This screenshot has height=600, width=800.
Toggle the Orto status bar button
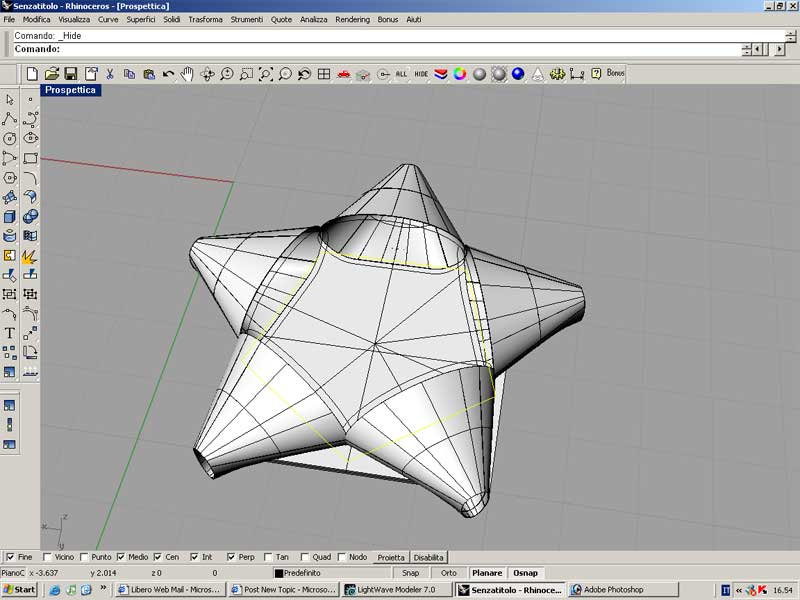[449, 573]
